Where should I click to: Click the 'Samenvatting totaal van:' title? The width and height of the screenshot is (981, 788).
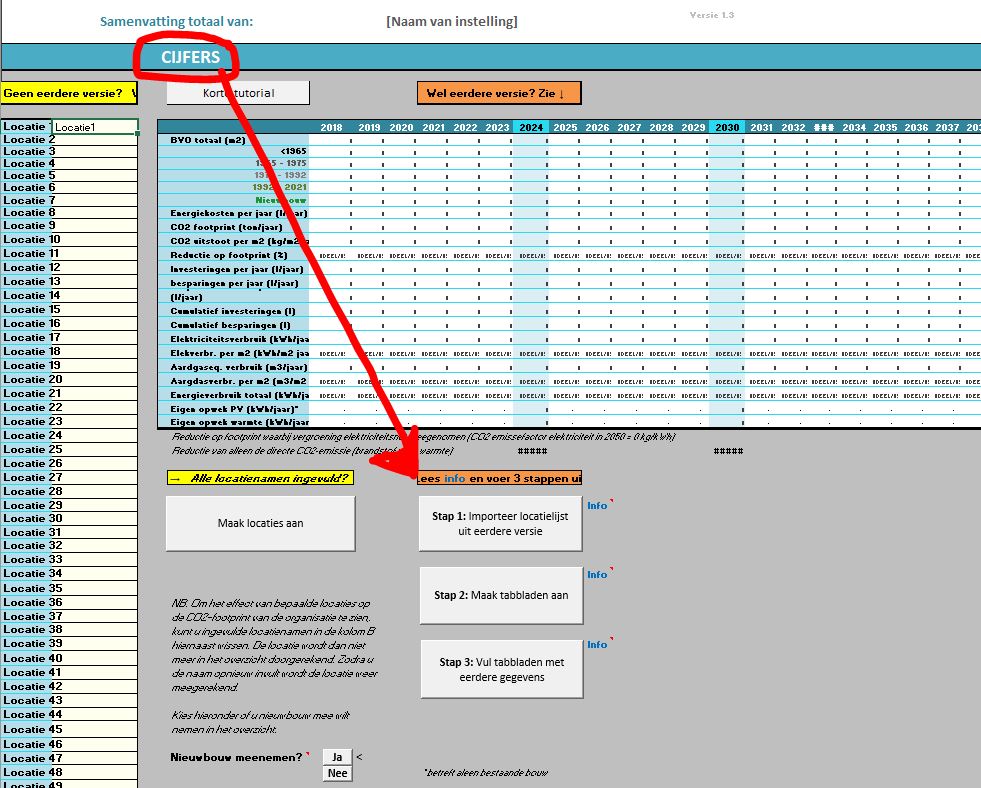(176, 21)
